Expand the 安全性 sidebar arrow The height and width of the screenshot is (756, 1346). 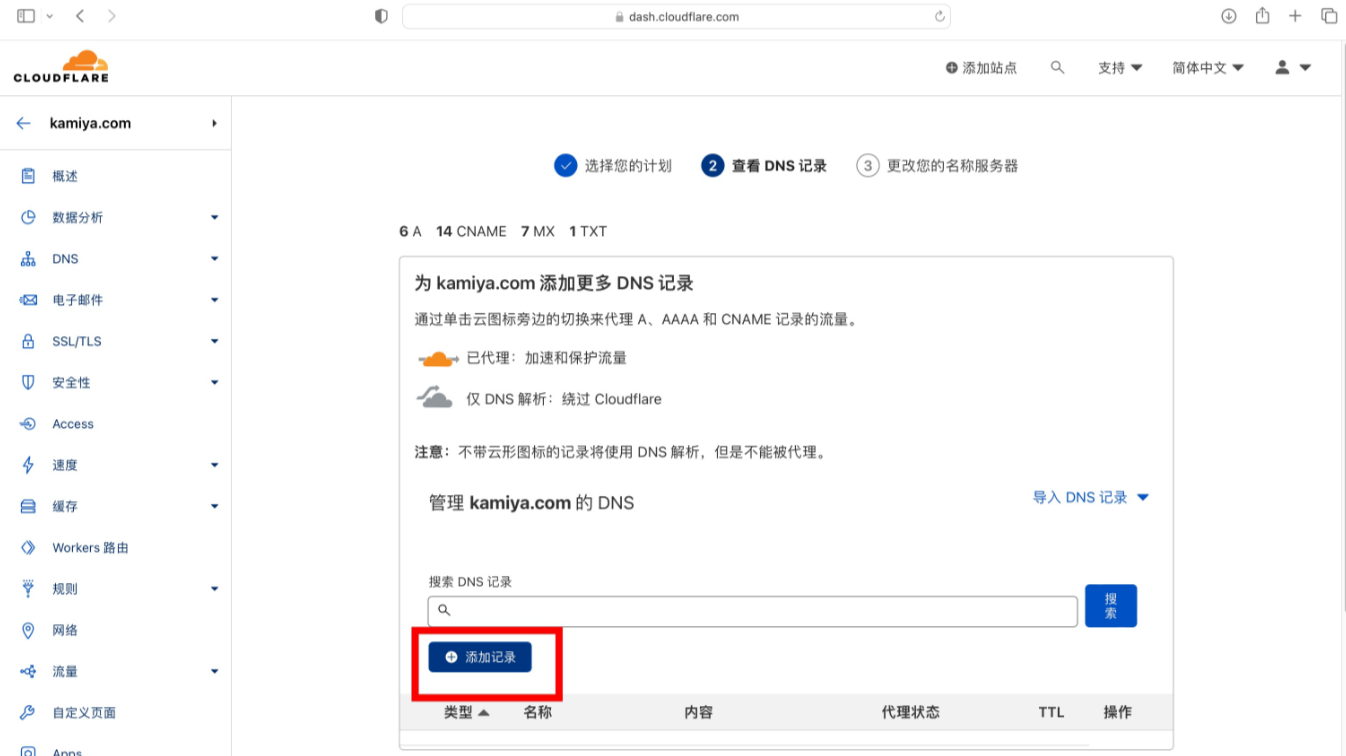coord(214,382)
